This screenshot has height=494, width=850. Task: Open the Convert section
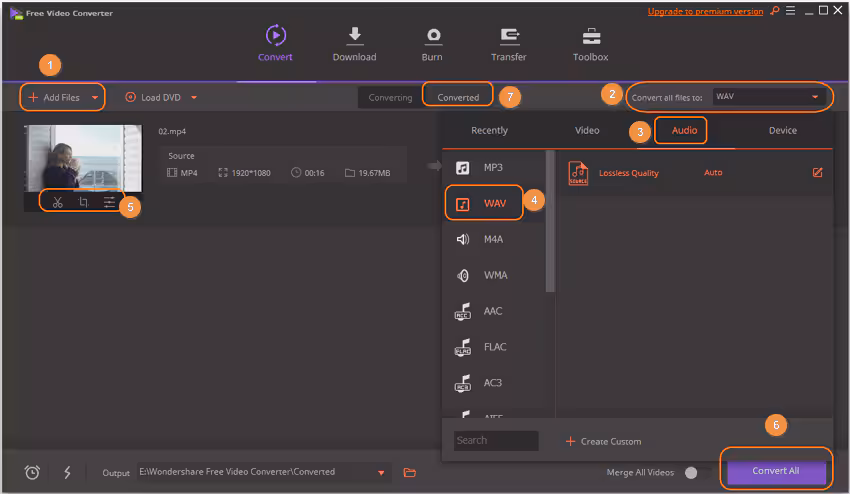[x=275, y=43]
